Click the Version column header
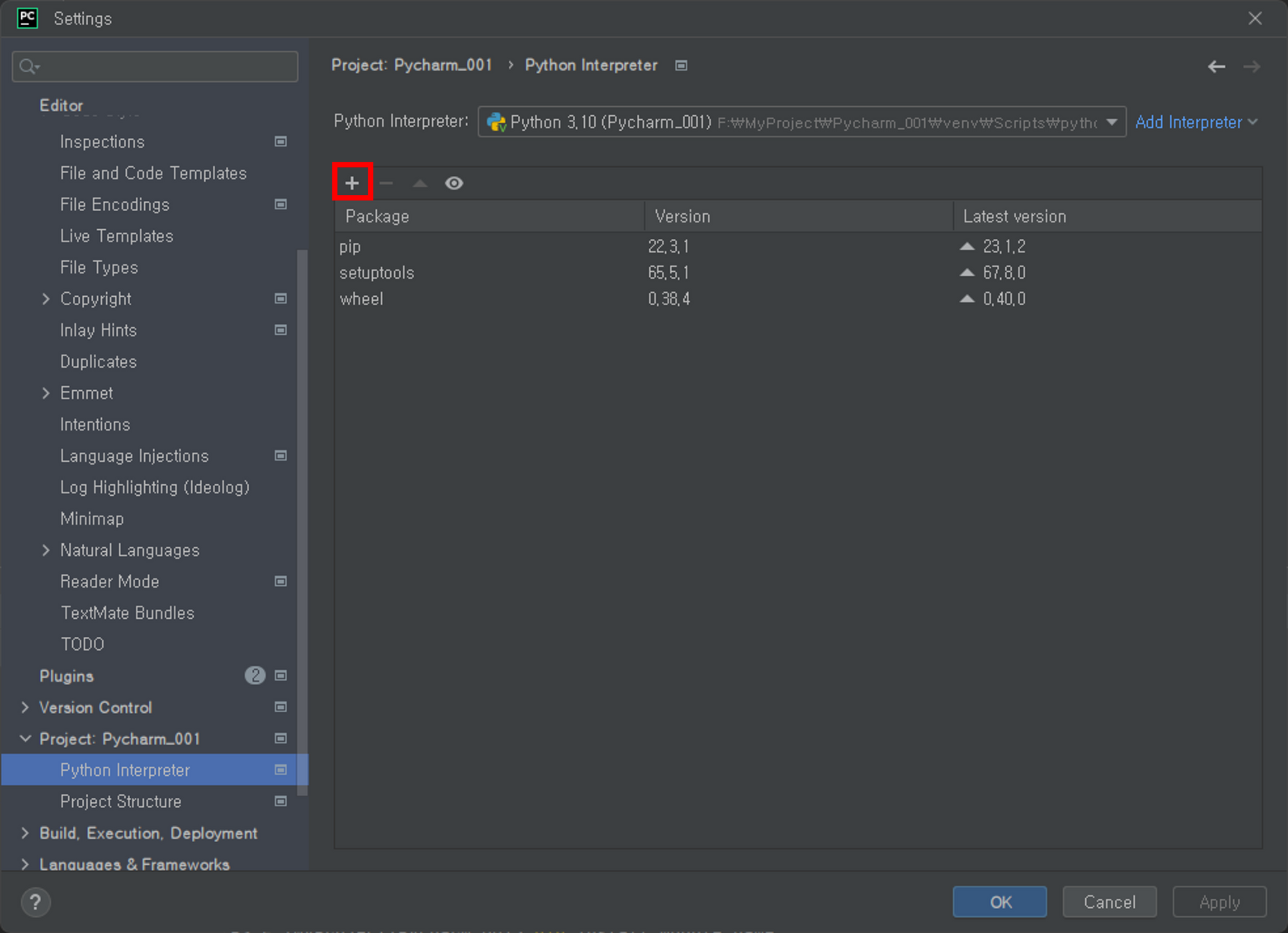 (x=799, y=216)
